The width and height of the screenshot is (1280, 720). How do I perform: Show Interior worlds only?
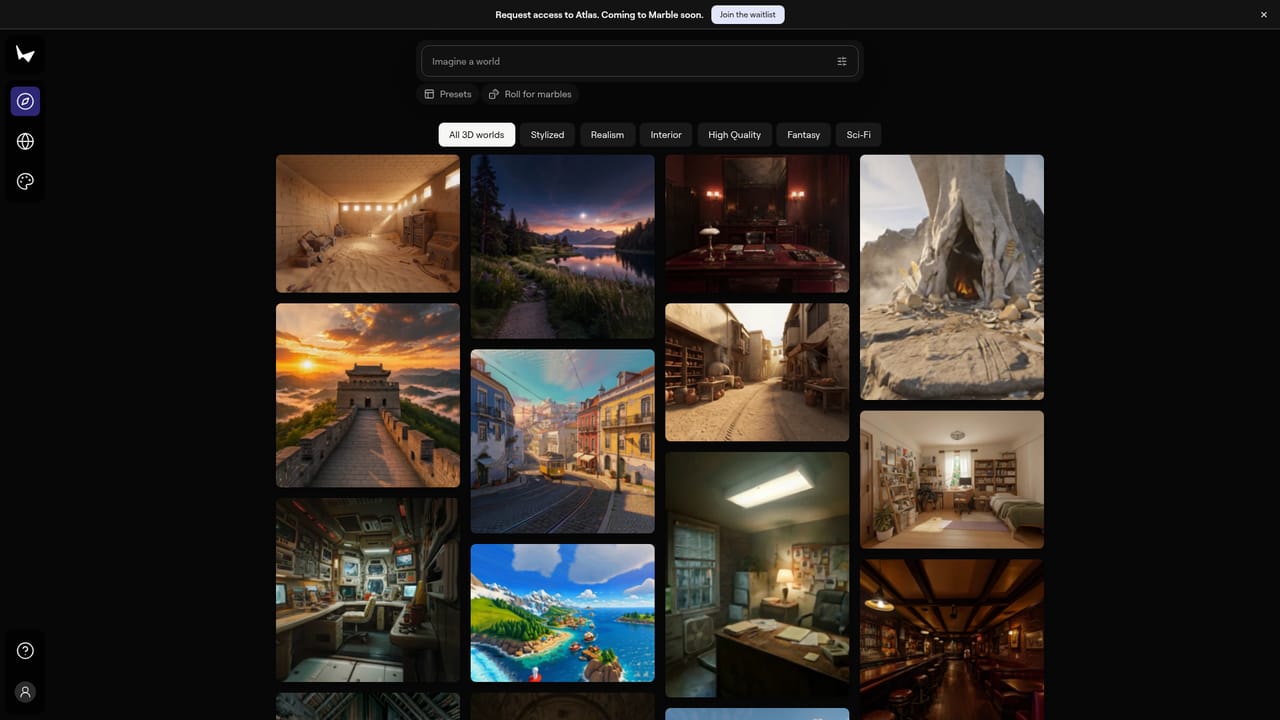pos(666,135)
